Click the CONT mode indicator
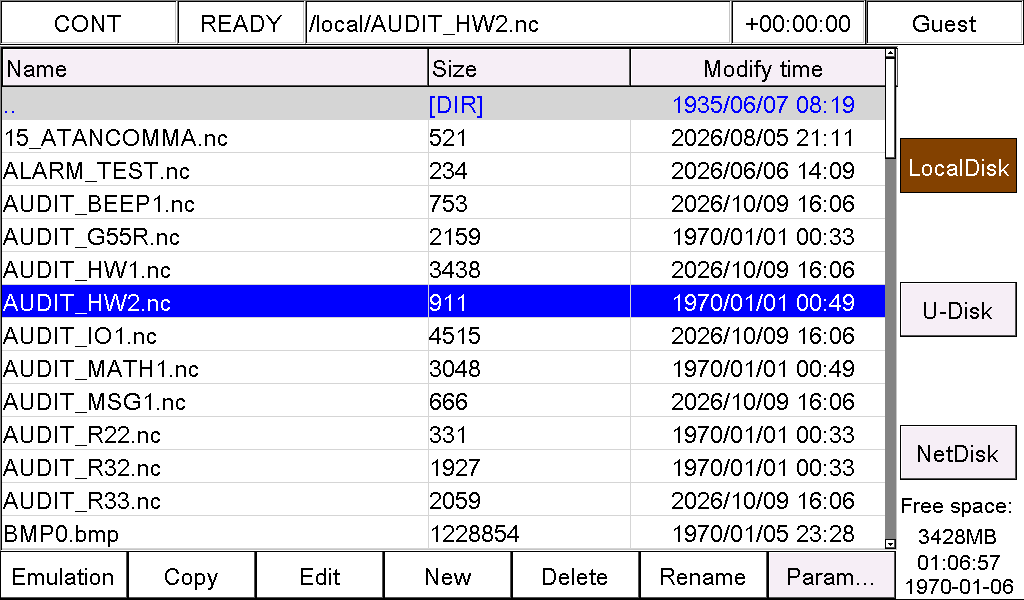This screenshot has width=1024, height=600. 88,24
